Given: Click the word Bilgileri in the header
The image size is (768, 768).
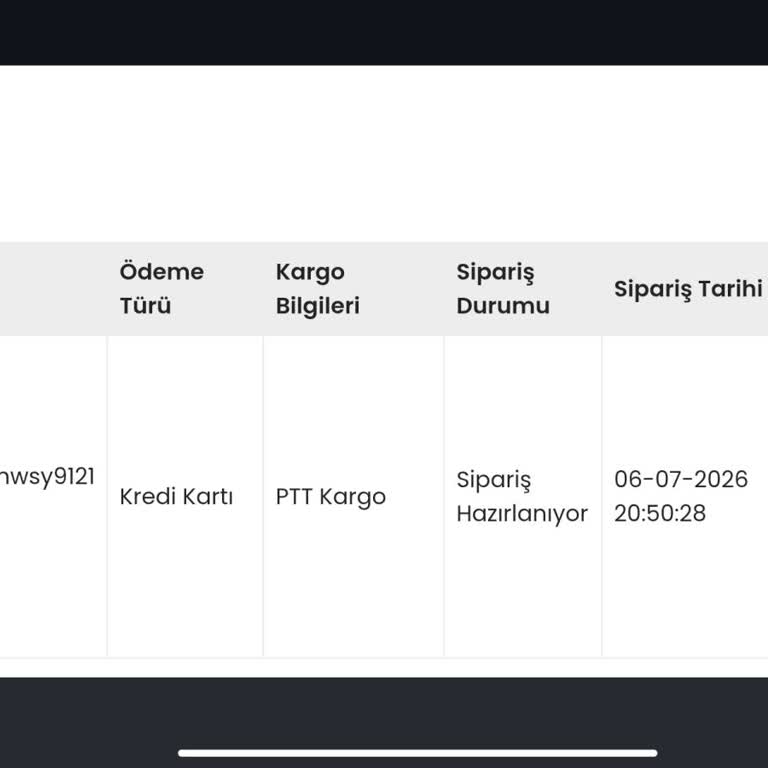Looking at the screenshot, I should tap(317, 306).
